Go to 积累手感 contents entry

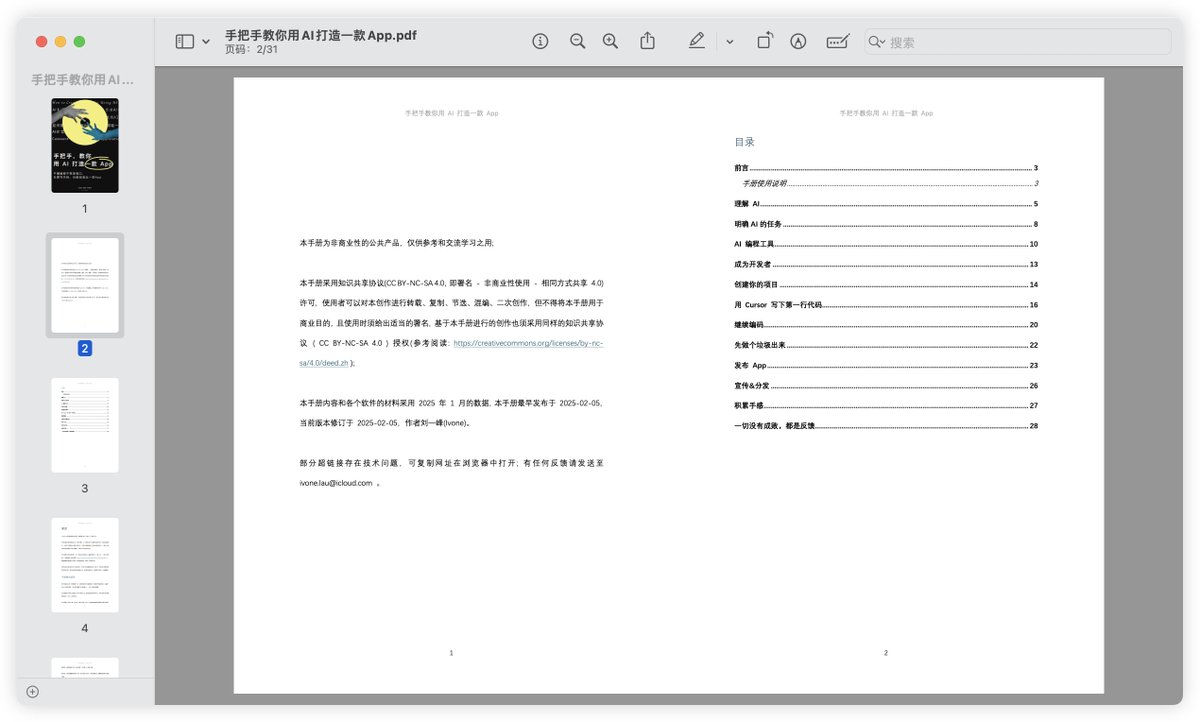[x=886, y=406]
